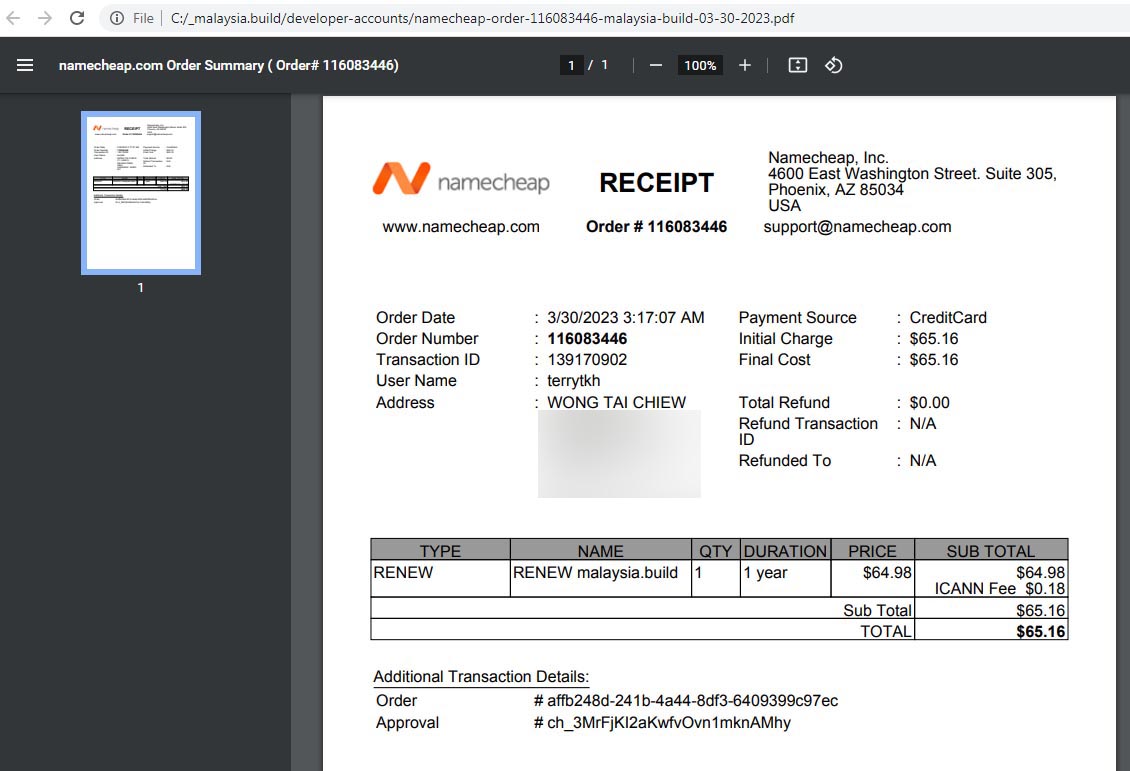The width and height of the screenshot is (1130, 771).
Task: Click the browser back arrow
Action: tap(13, 18)
